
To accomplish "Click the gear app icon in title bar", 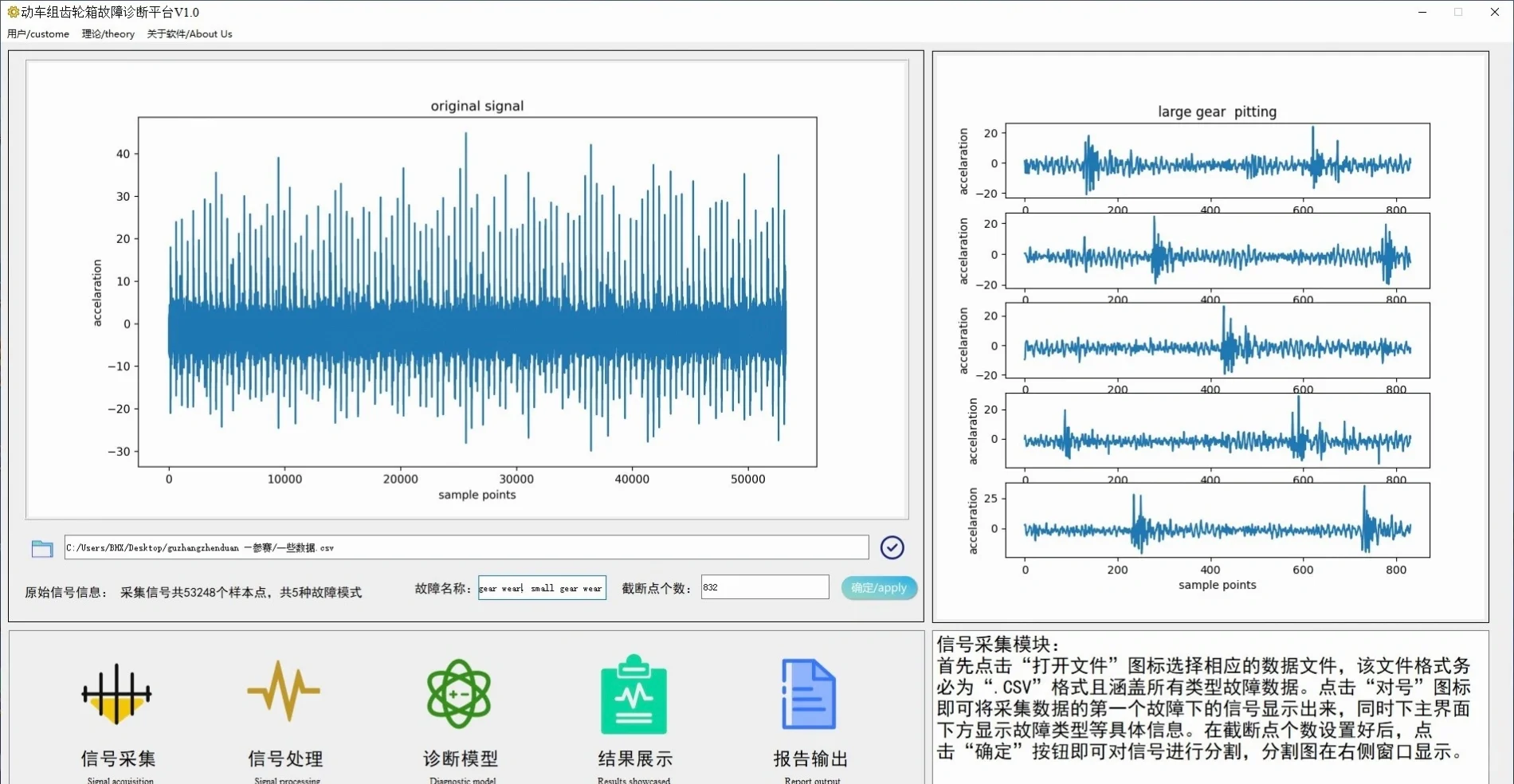I will click(13, 11).
